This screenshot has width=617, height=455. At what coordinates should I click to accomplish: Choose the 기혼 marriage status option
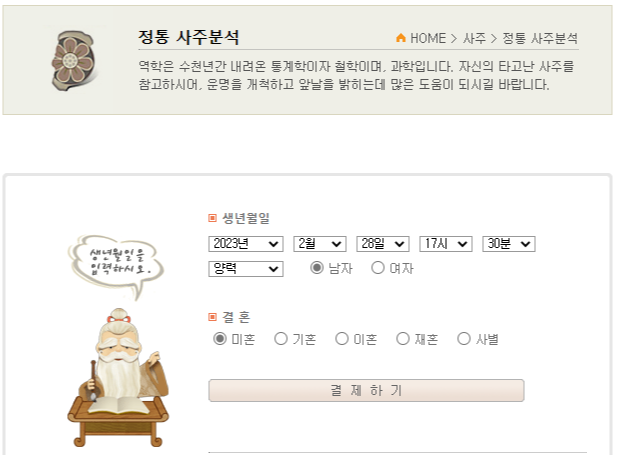(x=281, y=338)
